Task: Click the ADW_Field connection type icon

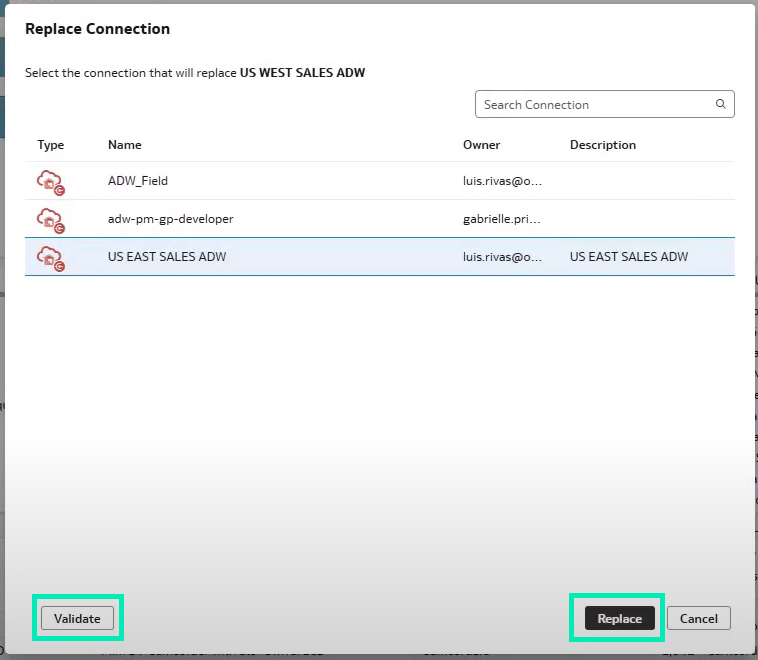Action: [50, 182]
